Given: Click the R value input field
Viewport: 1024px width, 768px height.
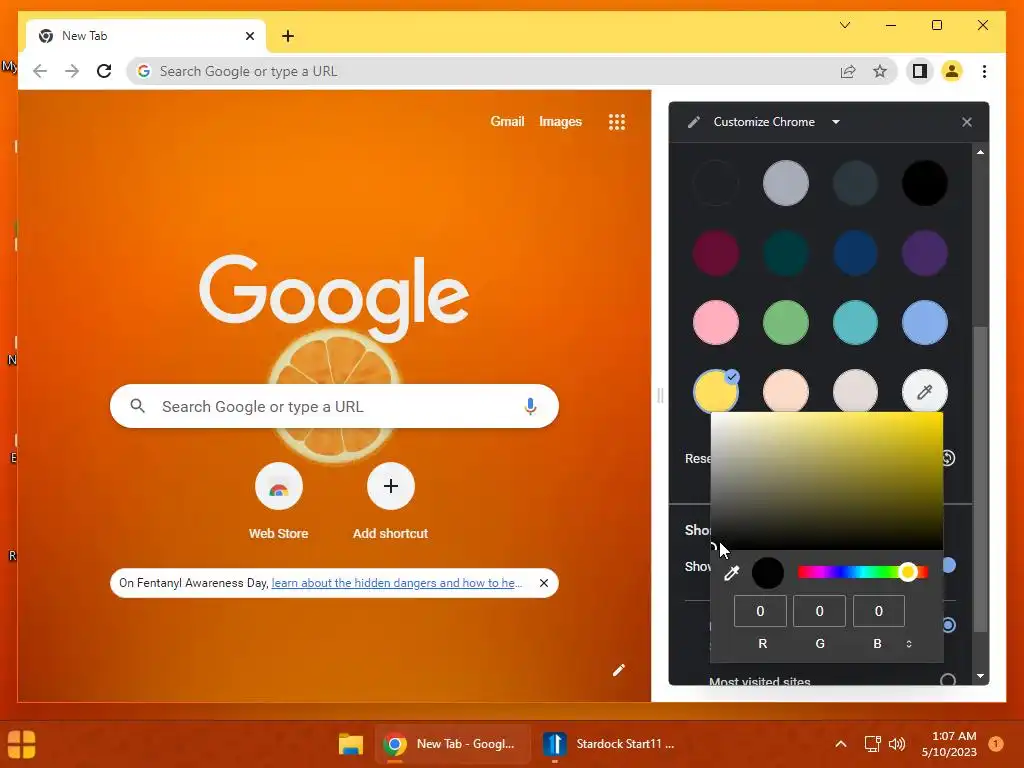Looking at the screenshot, I should (760, 611).
